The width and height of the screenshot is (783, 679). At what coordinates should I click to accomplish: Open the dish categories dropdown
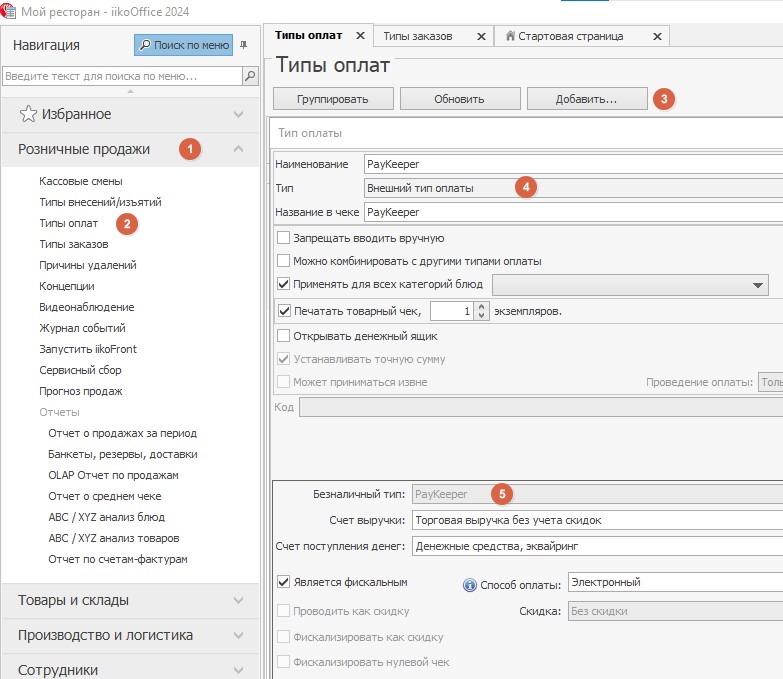pyautogui.click(x=757, y=285)
